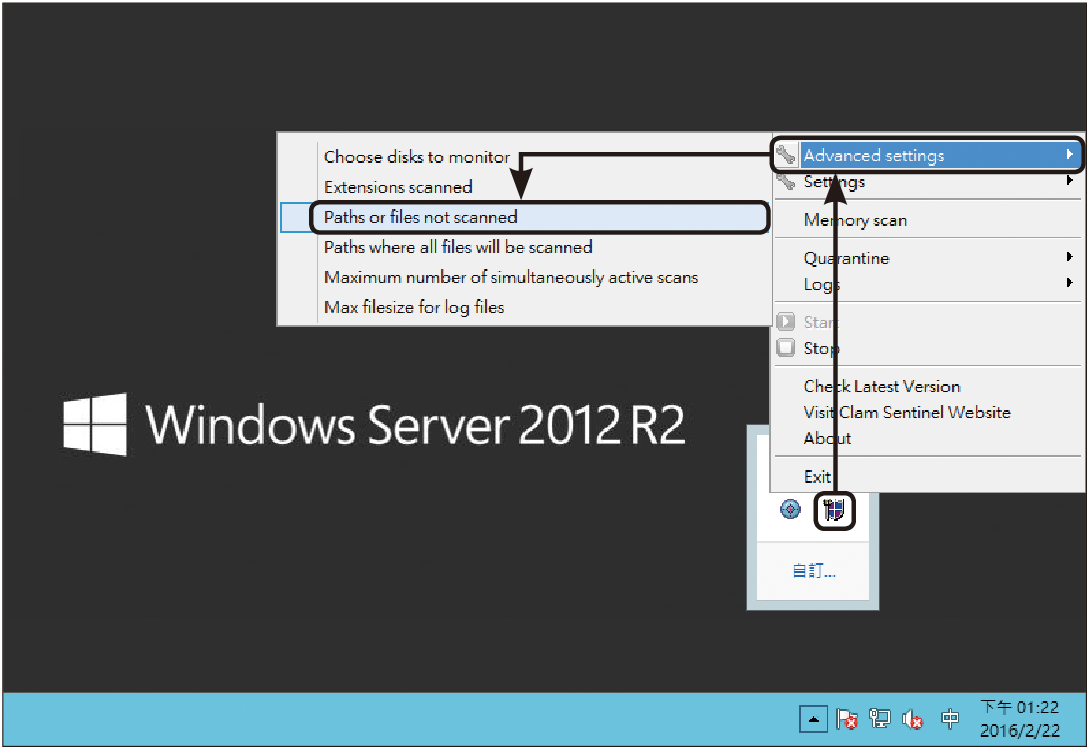Viewport: 1090px width, 750px height.
Task: Open the About entry
Action: tap(928, 438)
